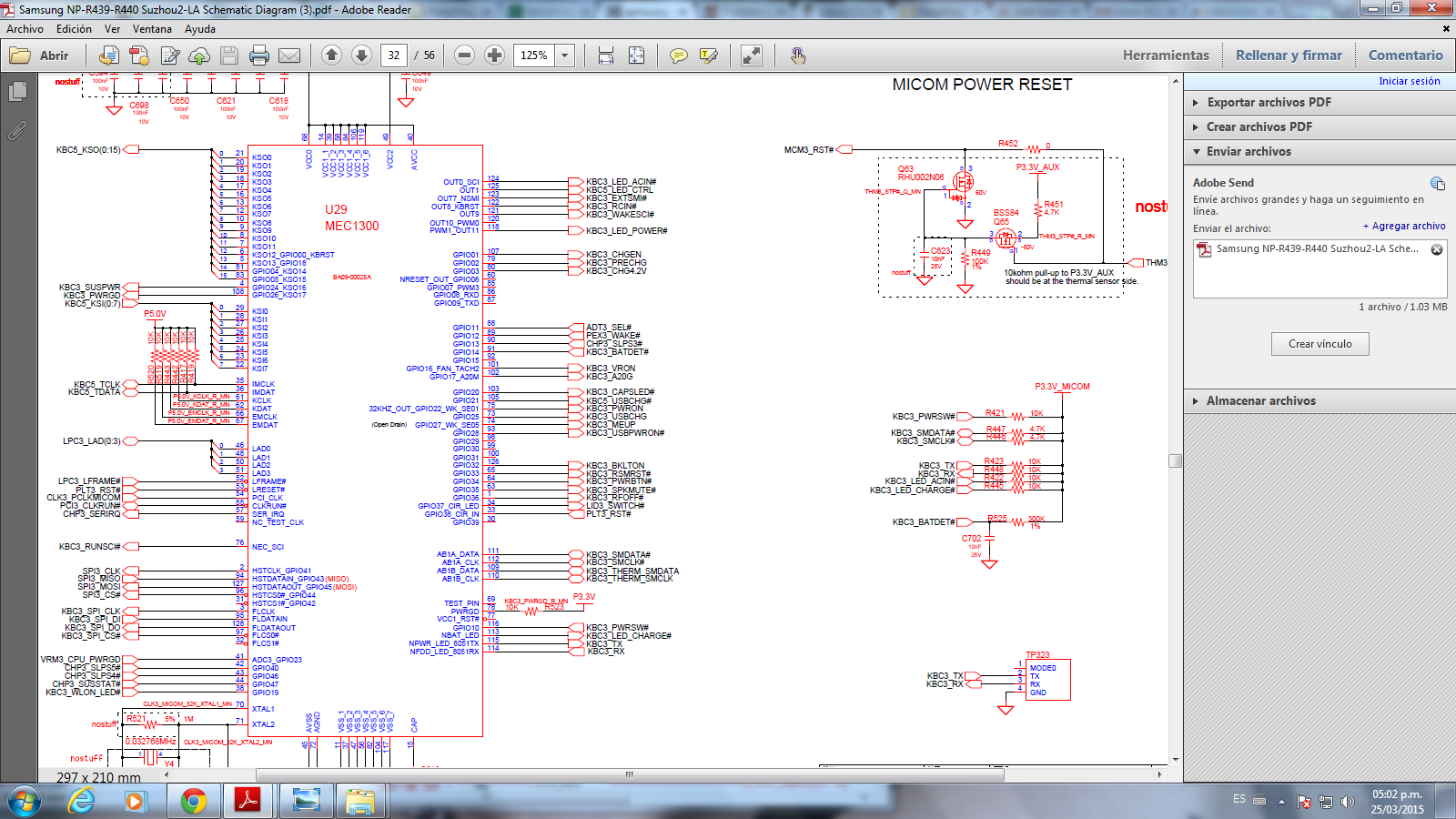Switch to the Comentario pane

click(x=1405, y=56)
